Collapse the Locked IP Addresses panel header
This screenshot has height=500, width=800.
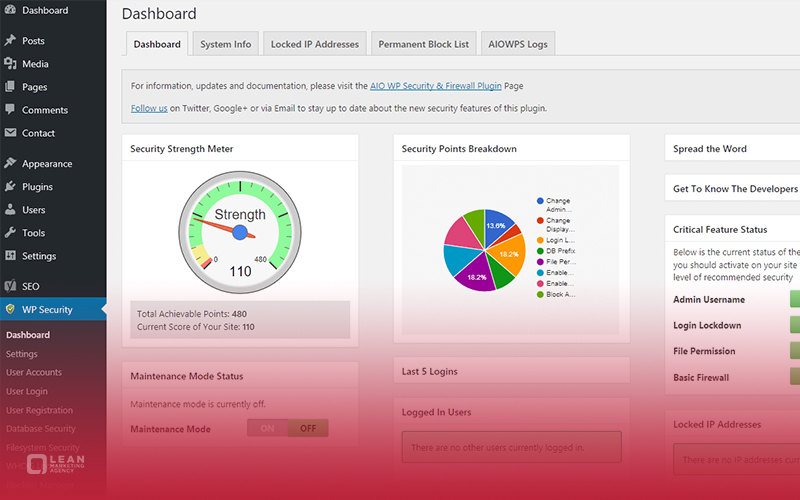[732, 424]
